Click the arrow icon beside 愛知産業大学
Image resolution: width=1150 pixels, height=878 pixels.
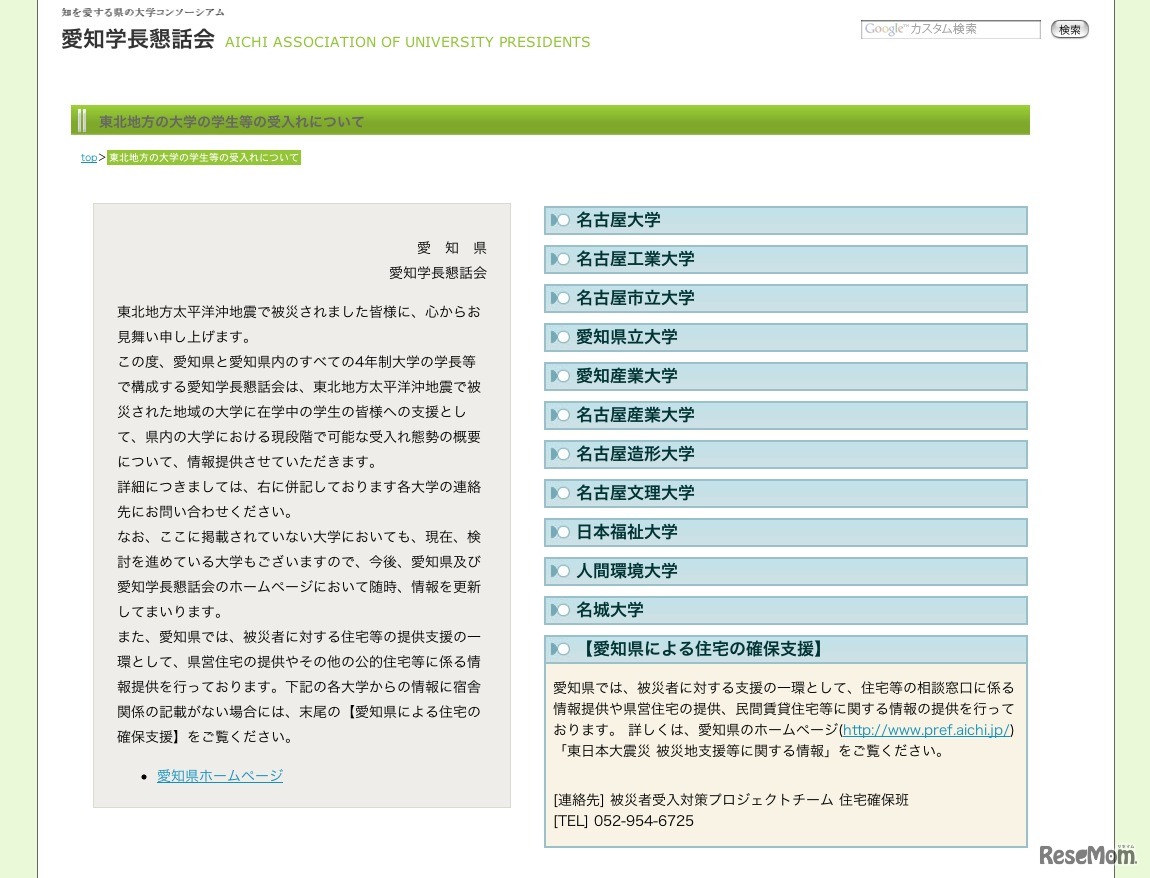pyautogui.click(x=561, y=376)
